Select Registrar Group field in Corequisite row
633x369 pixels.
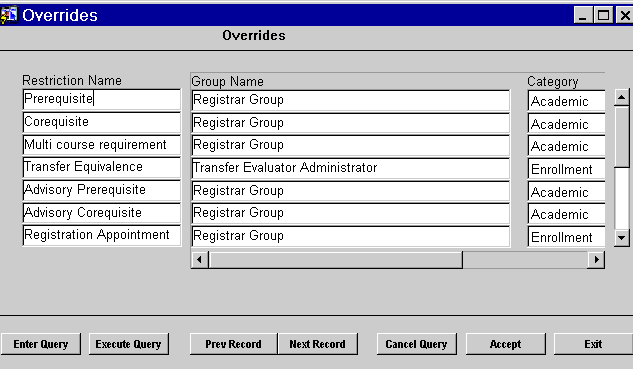pyautogui.click(x=351, y=123)
